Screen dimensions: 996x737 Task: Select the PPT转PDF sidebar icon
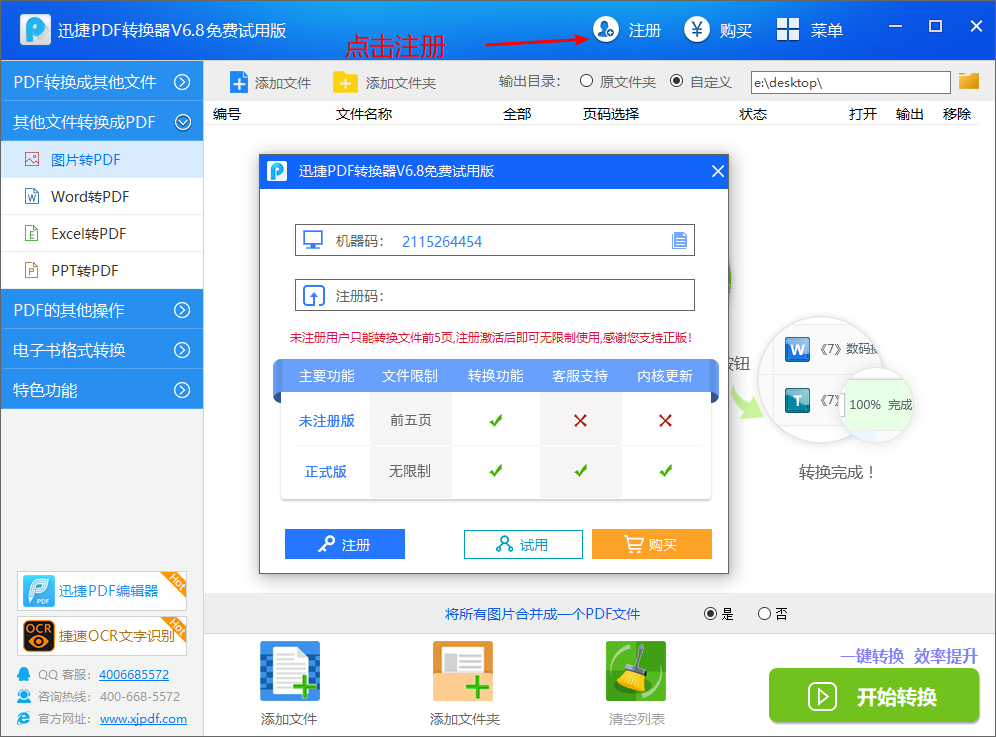tap(32, 270)
